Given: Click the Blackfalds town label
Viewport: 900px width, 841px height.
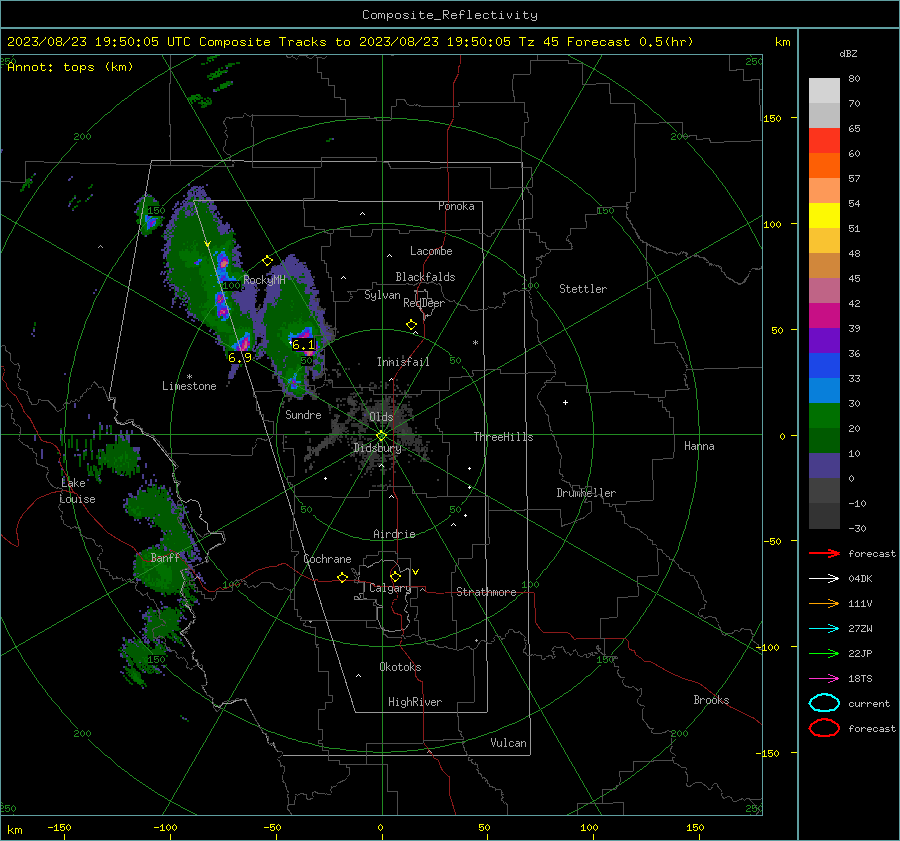Looking at the screenshot, I should pyautogui.click(x=425, y=277).
